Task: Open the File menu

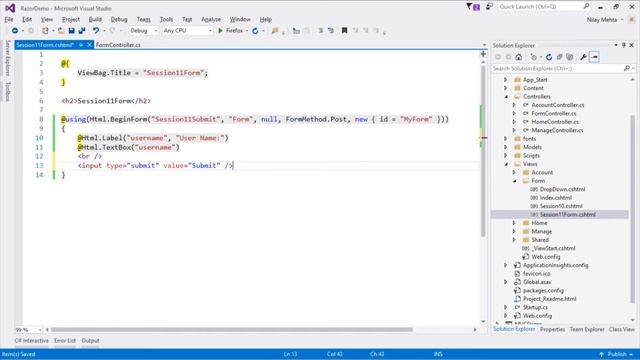Action: click(x=9, y=19)
